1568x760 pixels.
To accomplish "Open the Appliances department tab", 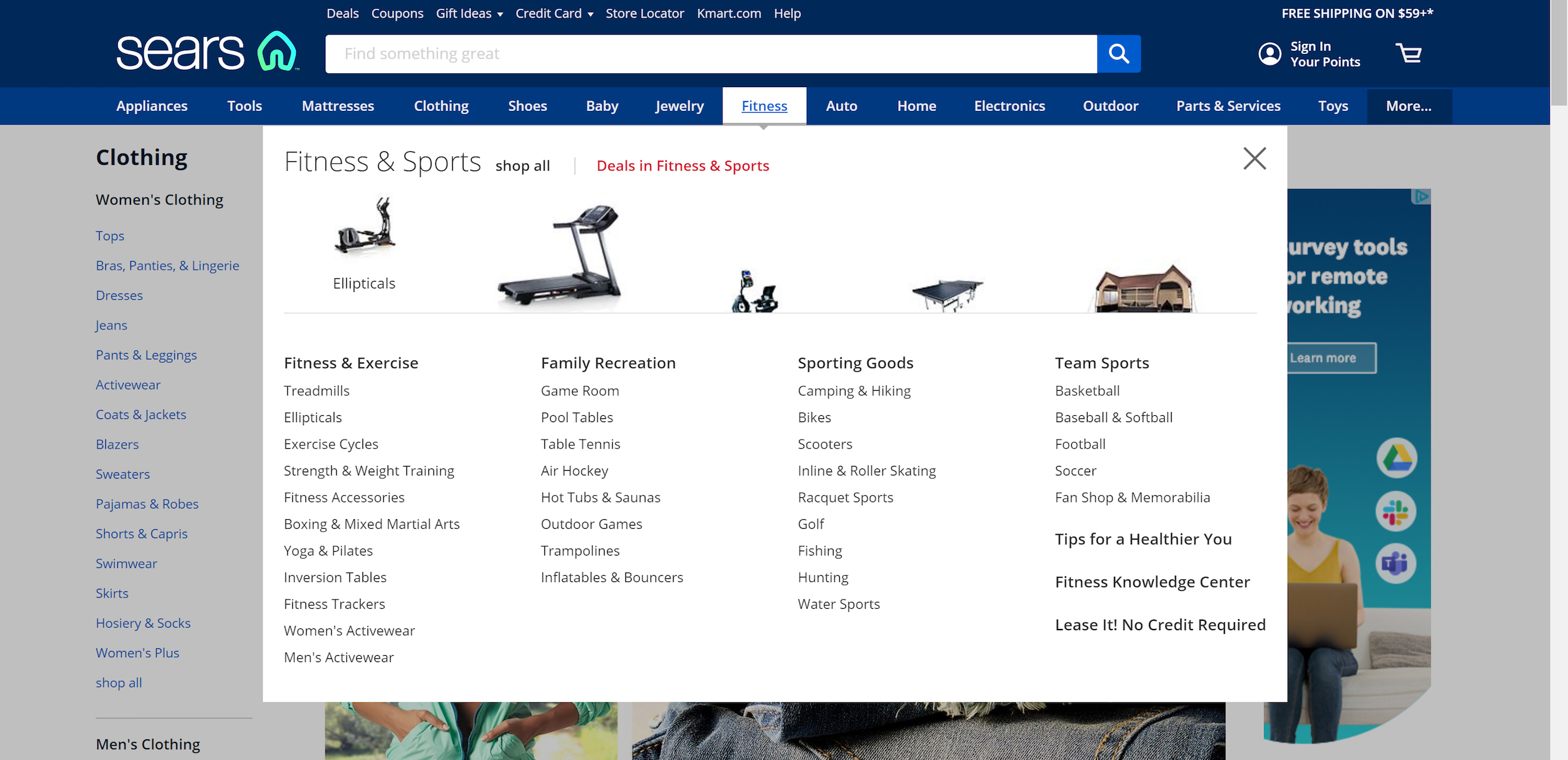I will point(152,106).
